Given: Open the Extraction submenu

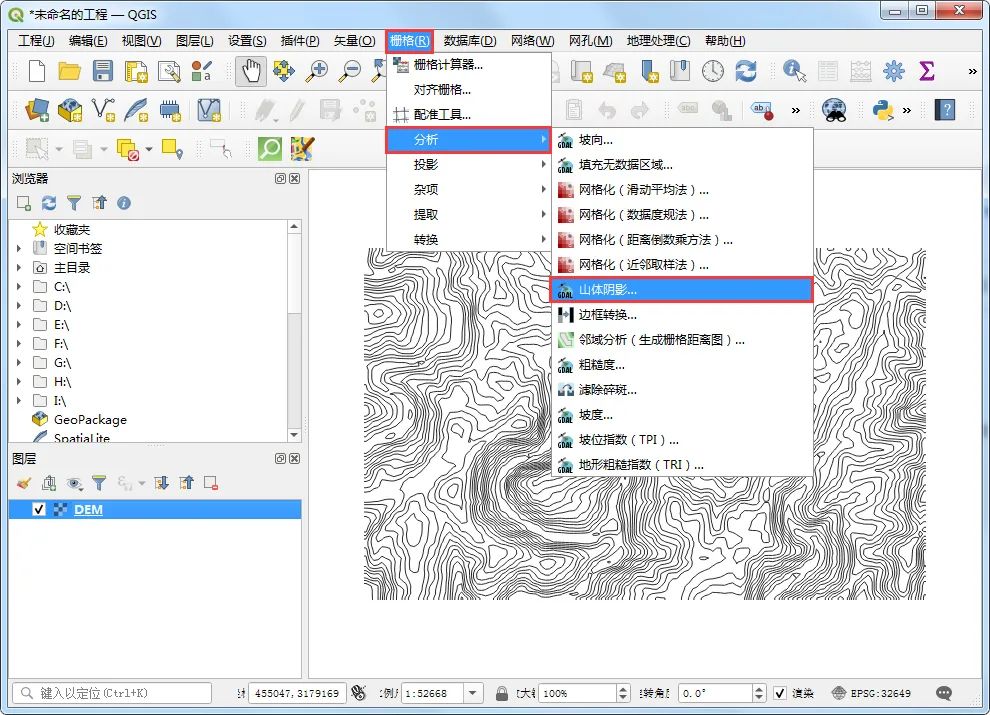Looking at the screenshot, I should click(x=468, y=214).
